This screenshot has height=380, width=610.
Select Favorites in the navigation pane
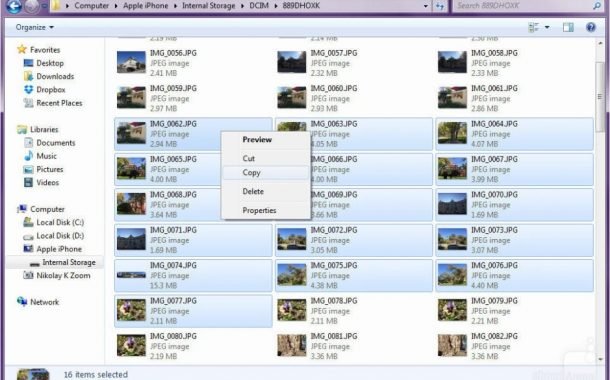(45, 50)
